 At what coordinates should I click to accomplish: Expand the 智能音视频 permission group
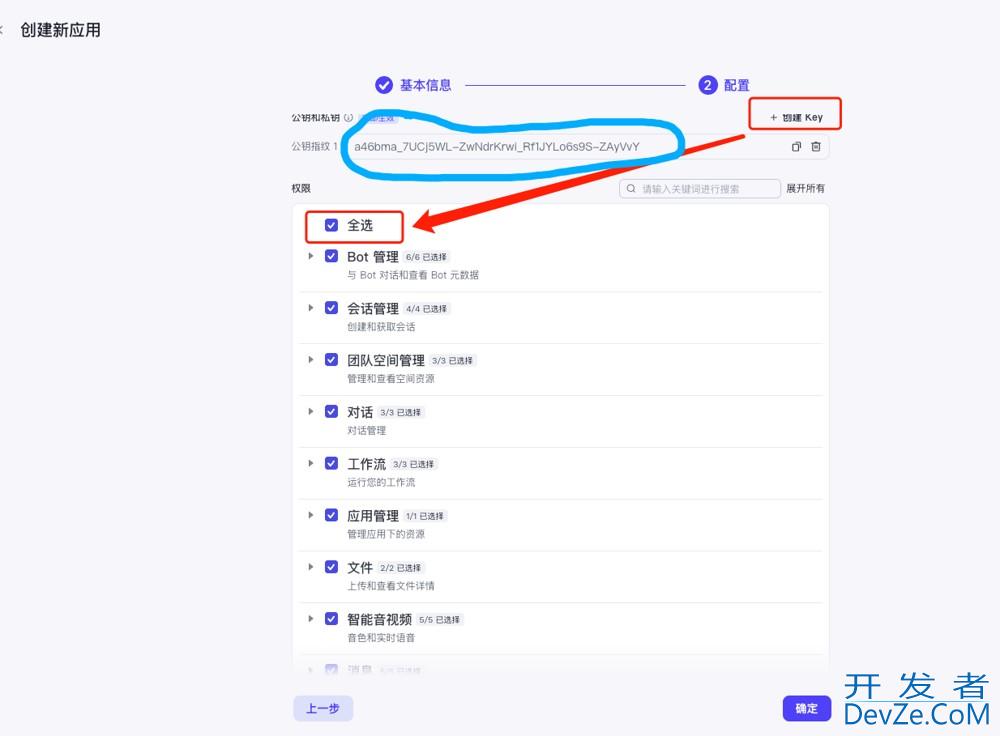311,619
